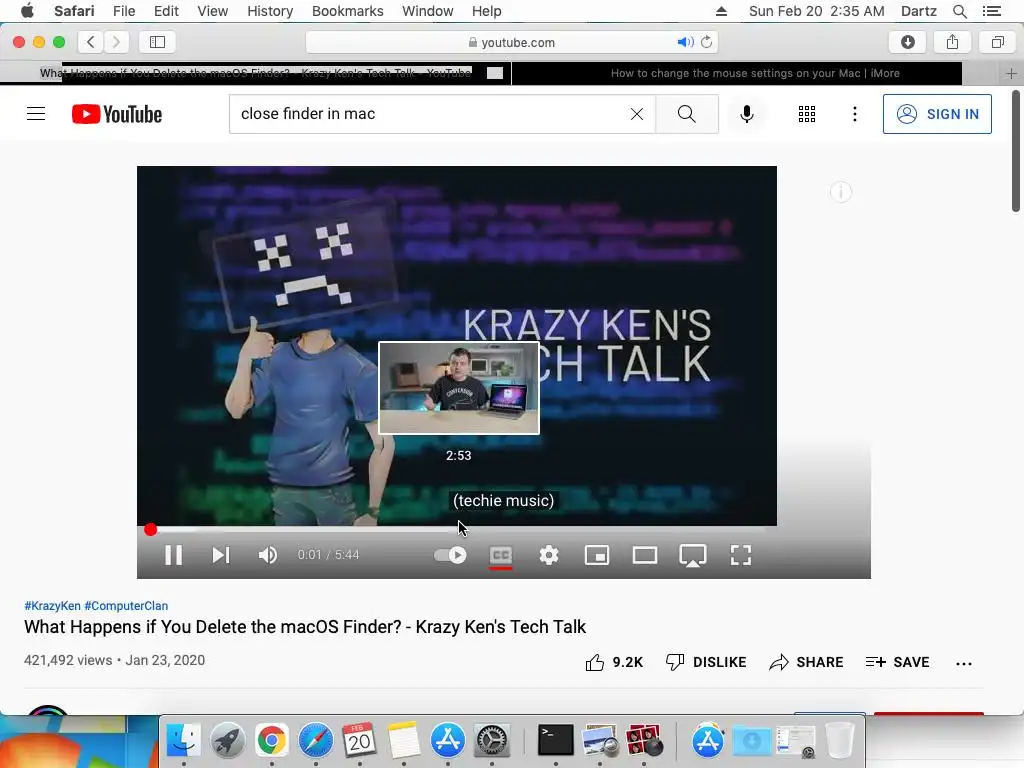Open Terminal from the Dock
The width and height of the screenshot is (1024, 768).
tap(555, 740)
